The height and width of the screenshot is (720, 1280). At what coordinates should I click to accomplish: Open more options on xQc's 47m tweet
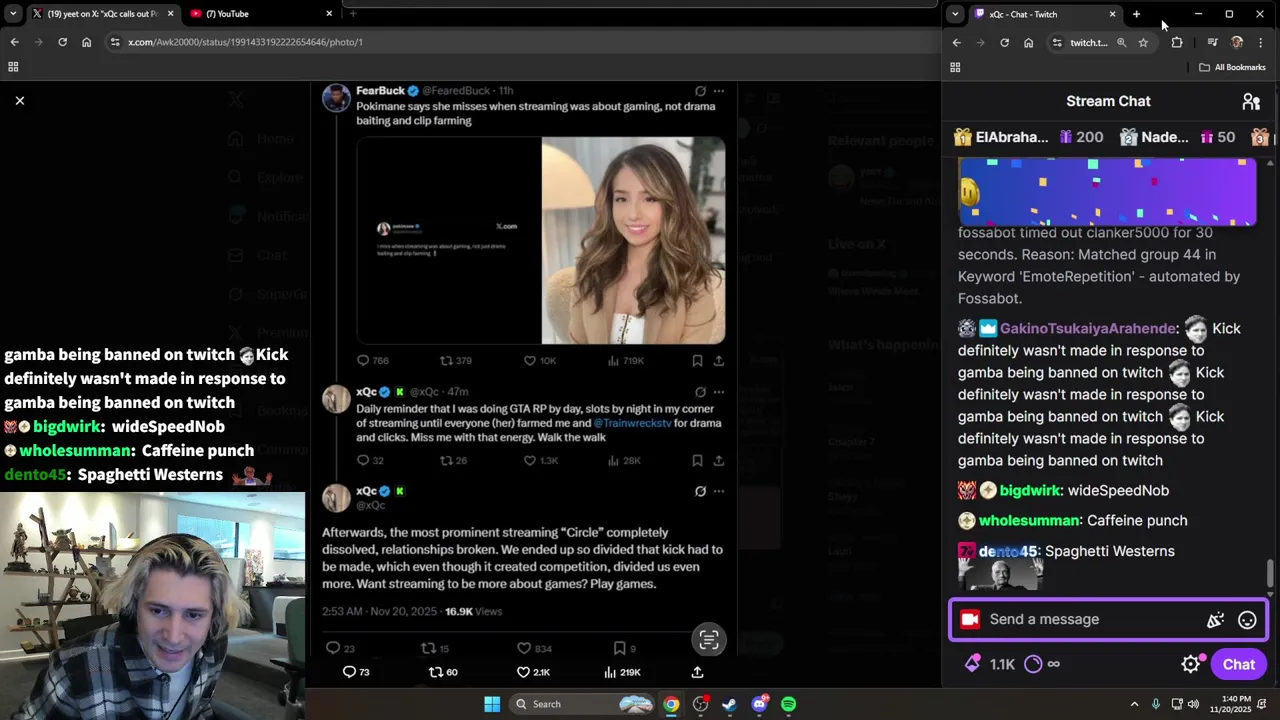(718, 392)
